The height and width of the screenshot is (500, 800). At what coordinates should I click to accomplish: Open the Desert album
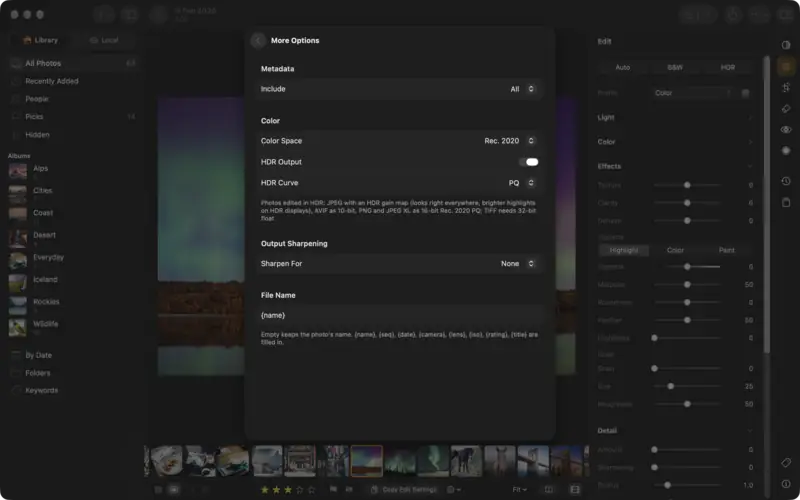click(73, 238)
